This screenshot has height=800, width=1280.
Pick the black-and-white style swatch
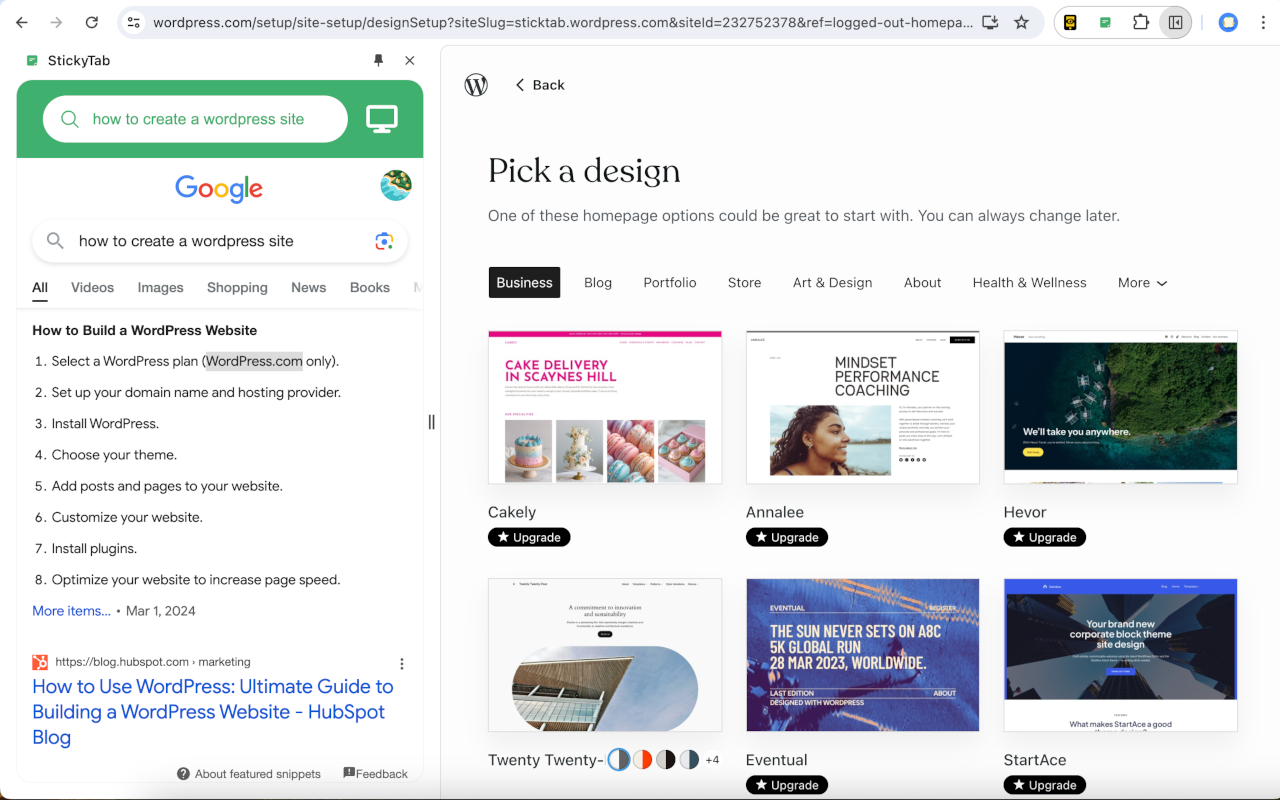tap(666, 760)
